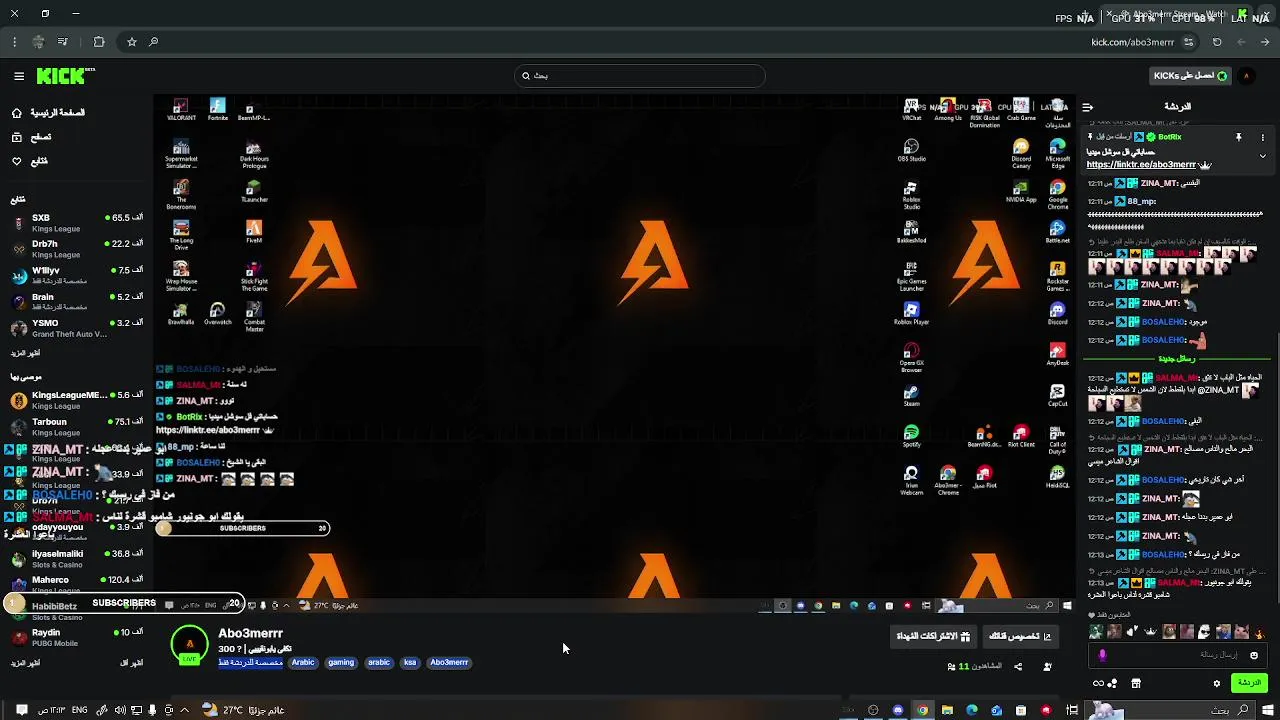
Task: Click the get KICKs button
Action: click(1191, 76)
